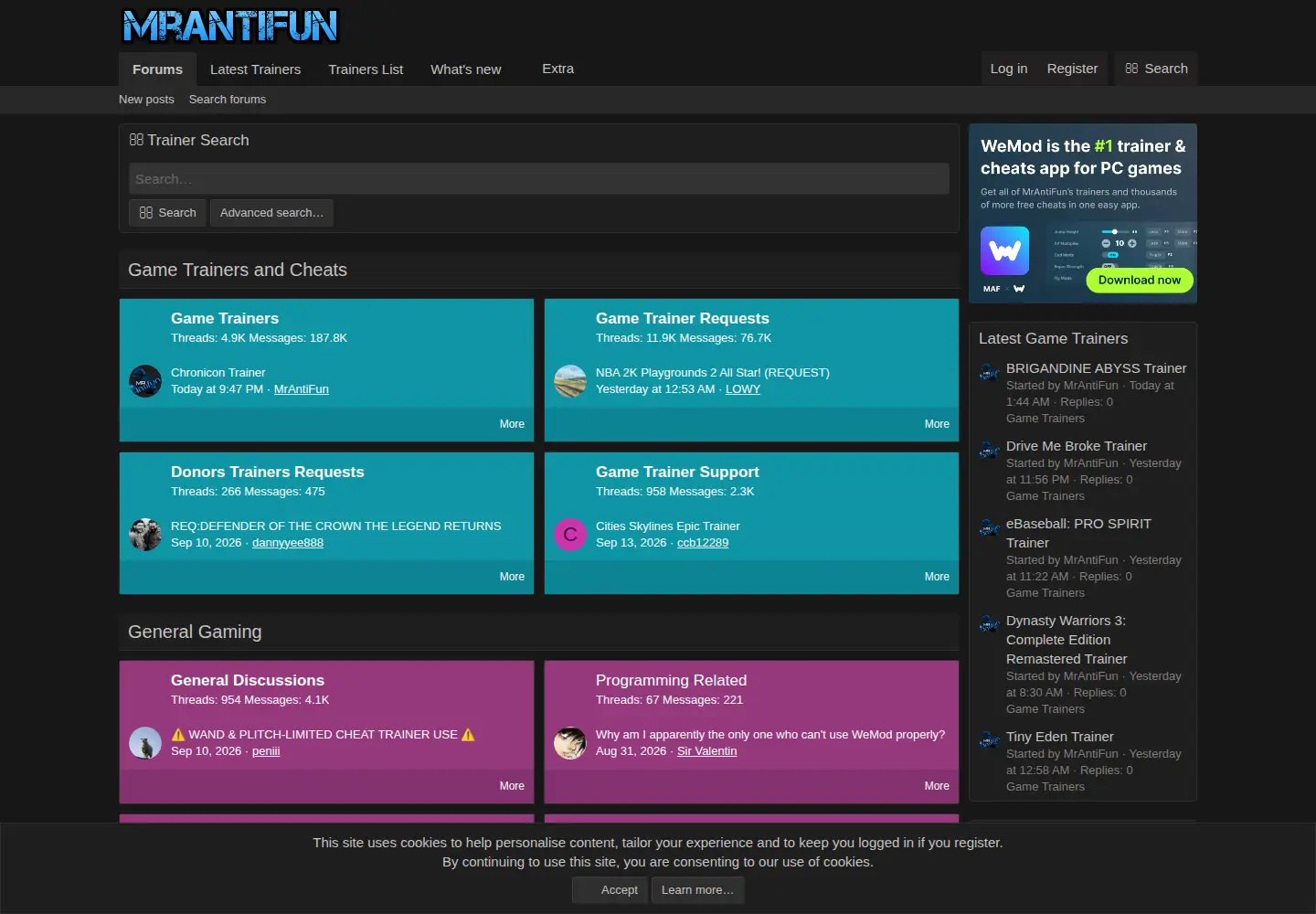Open the Extra navigation menu
This screenshot has height=914, width=1316.
[557, 69]
